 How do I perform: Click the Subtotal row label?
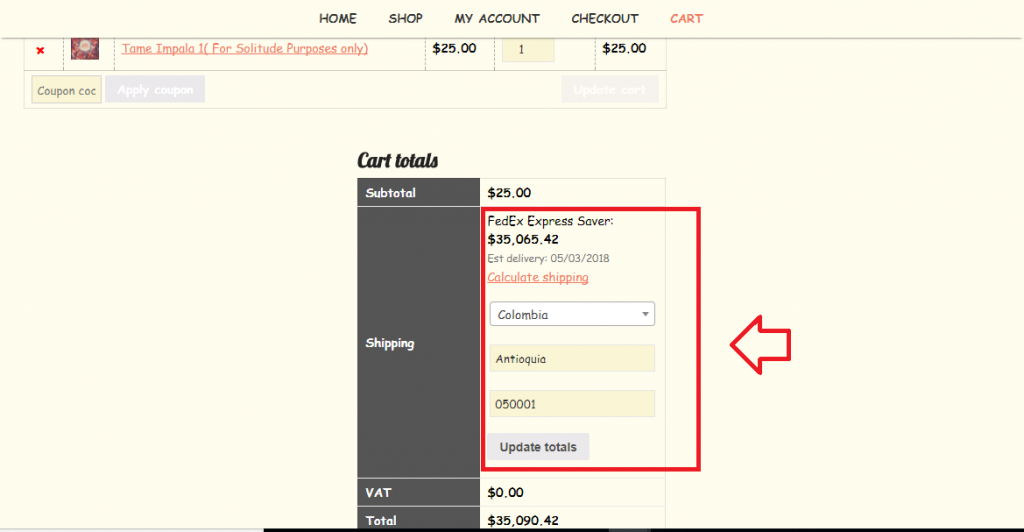click(391, 193)
